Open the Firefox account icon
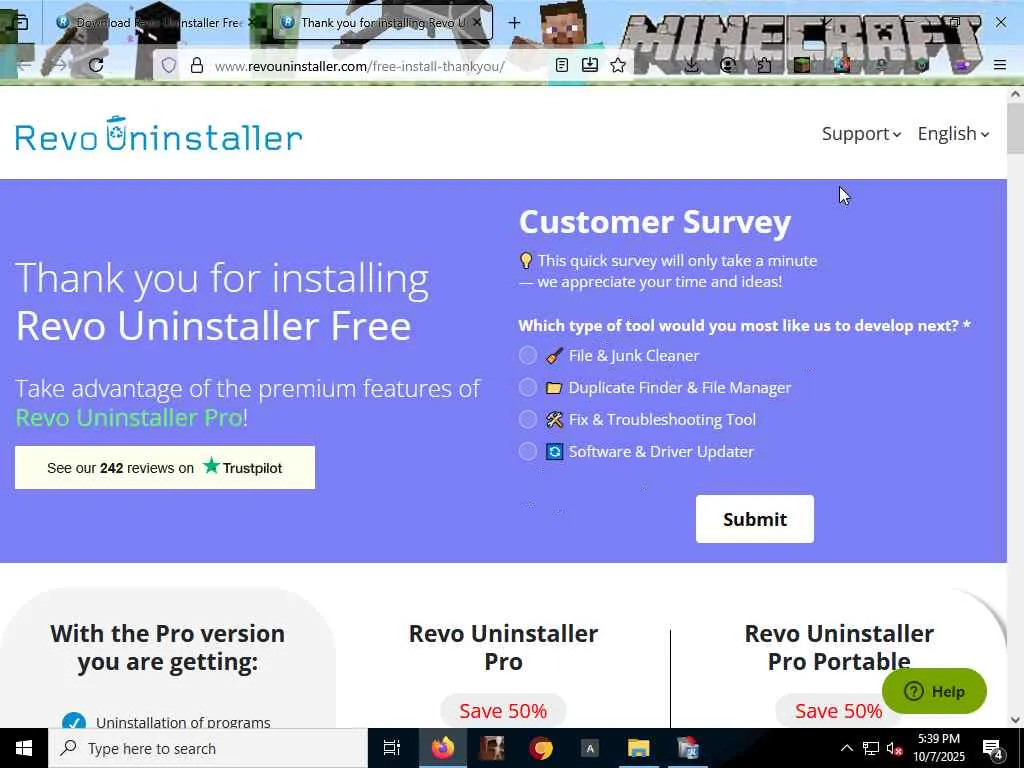This screenshot has width=1024, height=768. point(728,65)
